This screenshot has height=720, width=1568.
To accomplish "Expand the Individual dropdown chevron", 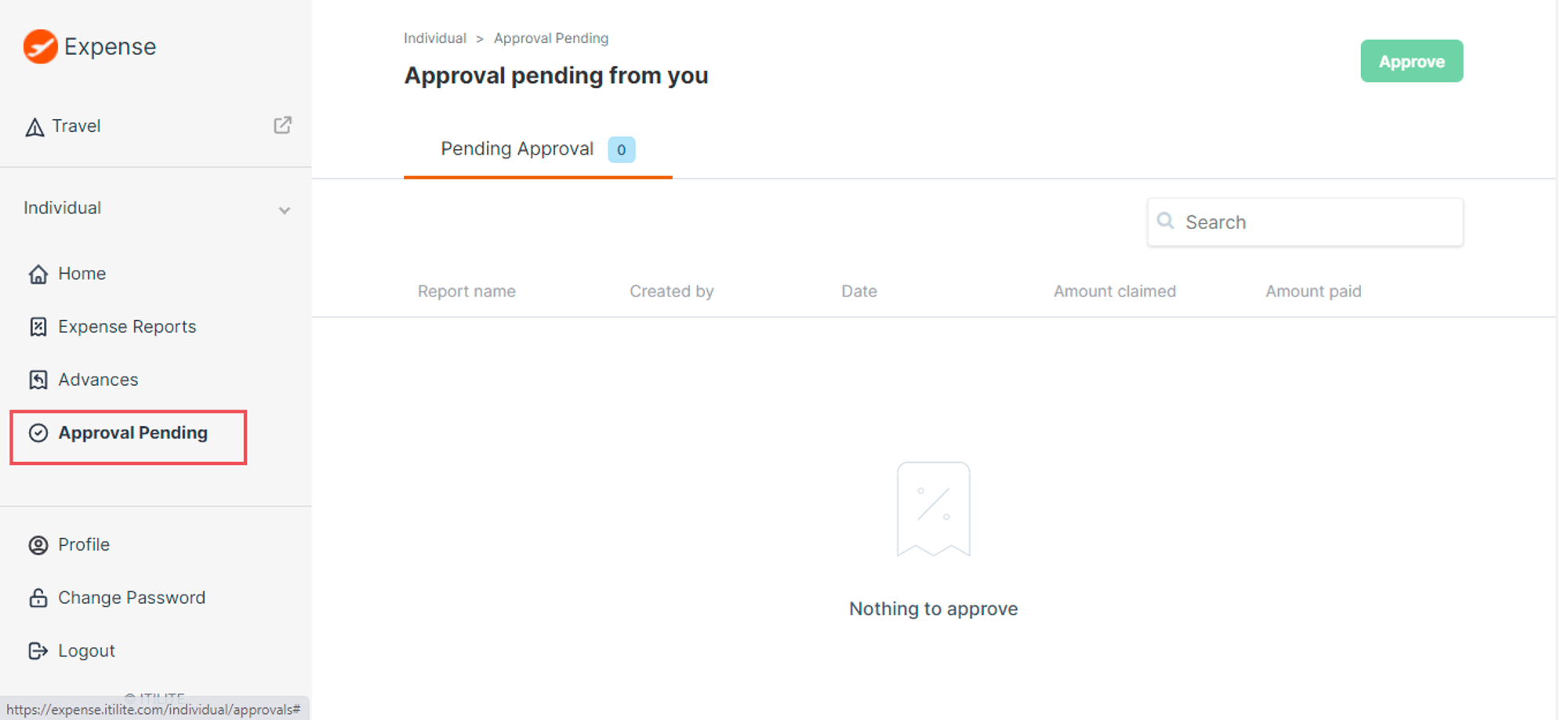I will 285,210.
